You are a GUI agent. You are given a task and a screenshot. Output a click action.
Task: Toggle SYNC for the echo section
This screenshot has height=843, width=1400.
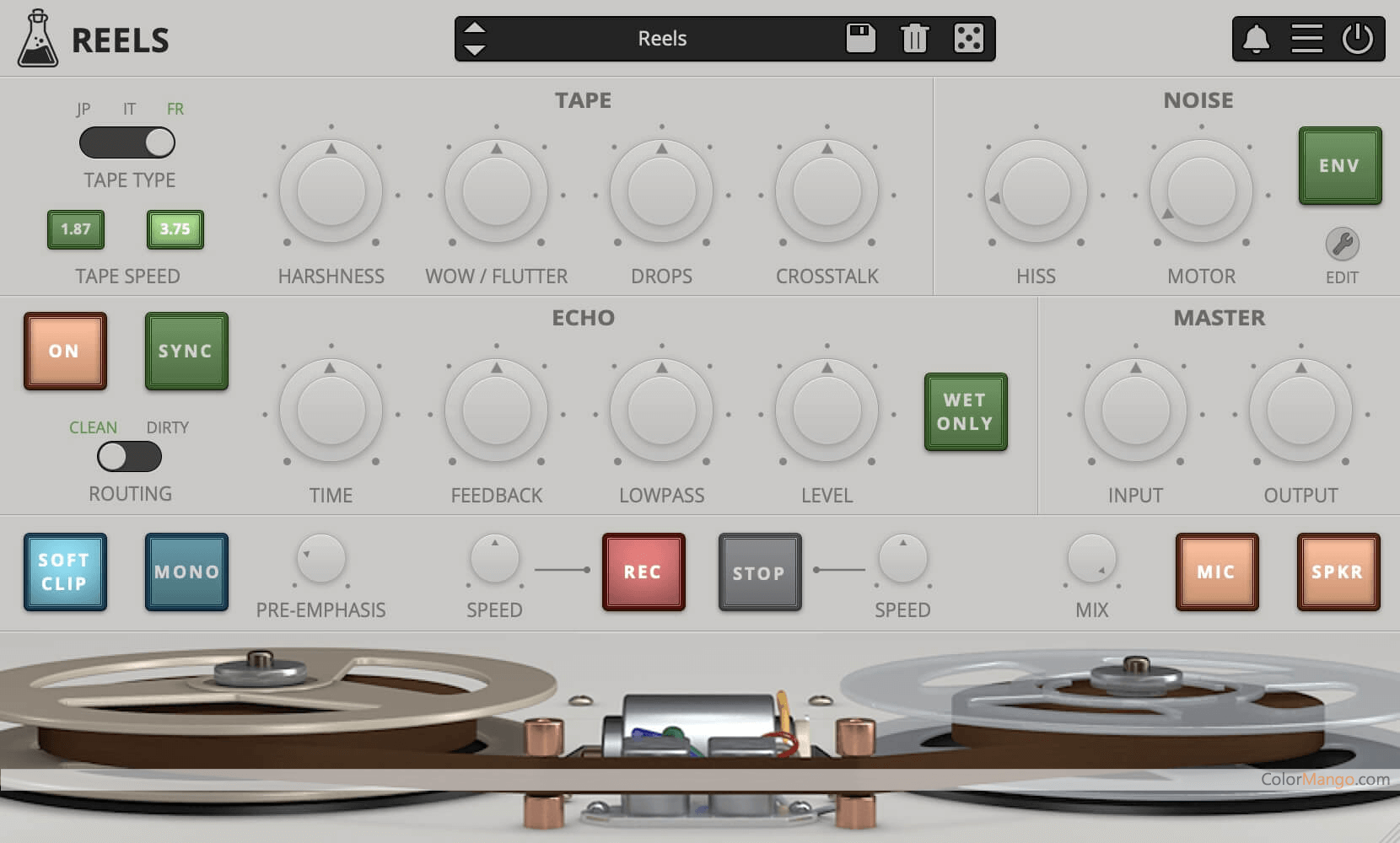186,352
